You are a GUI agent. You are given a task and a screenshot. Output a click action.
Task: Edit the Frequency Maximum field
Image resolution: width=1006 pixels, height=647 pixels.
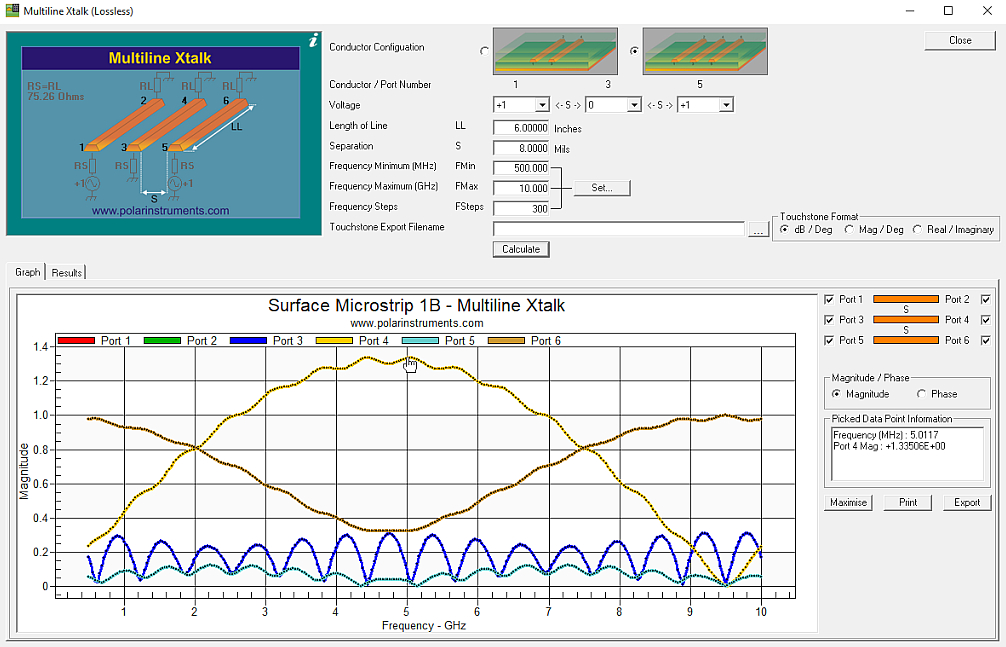click(521, 188)
